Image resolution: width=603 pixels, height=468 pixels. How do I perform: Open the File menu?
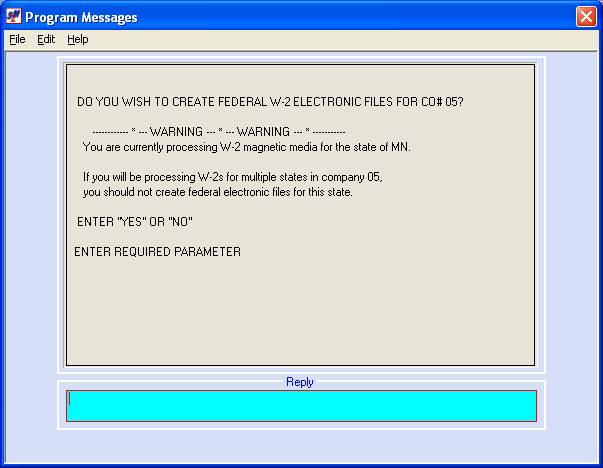pyautogui.click(x=17, y=39)
